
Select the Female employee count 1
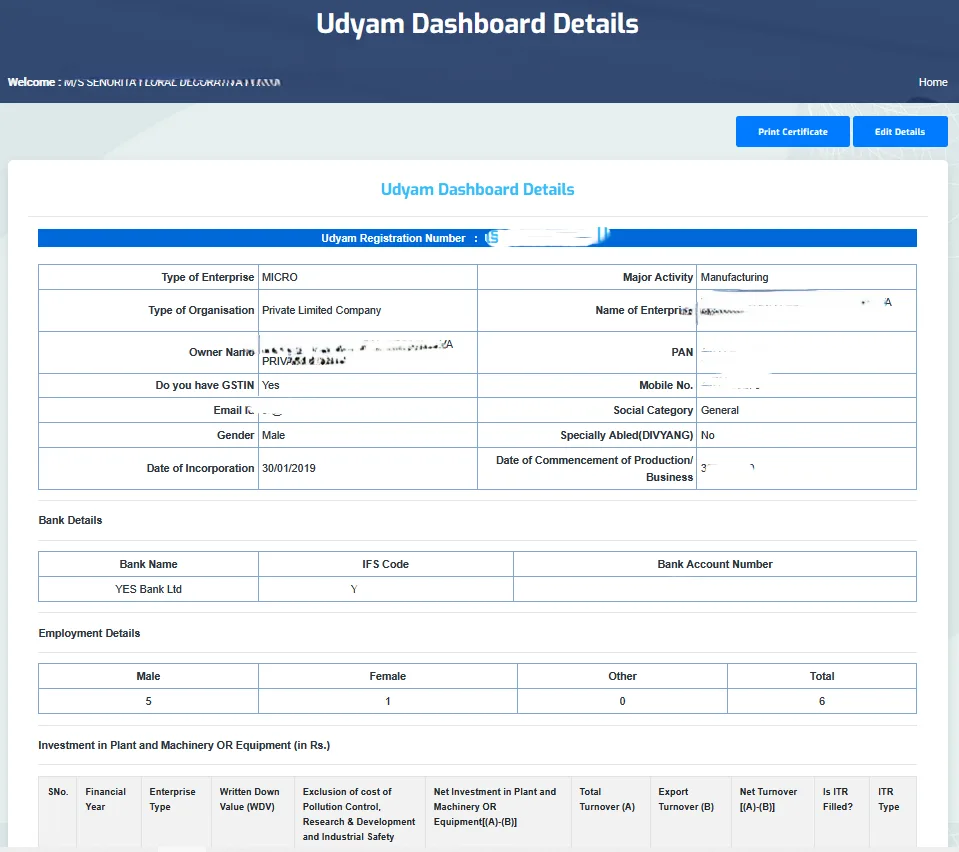pos(388,701)
